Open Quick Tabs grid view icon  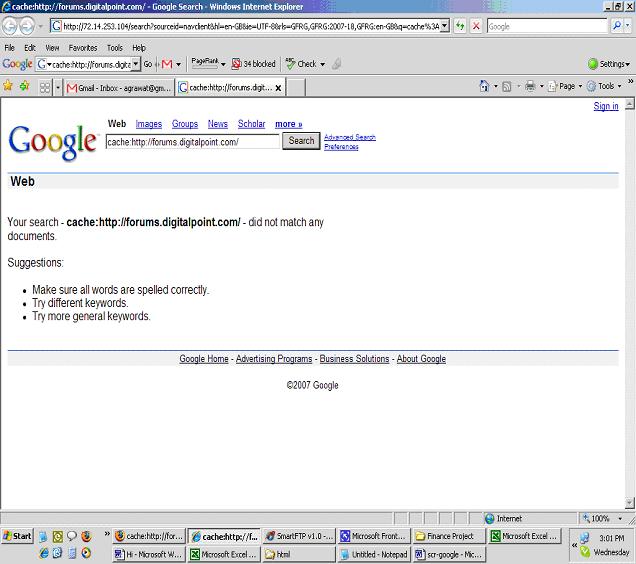pos(45,88)
